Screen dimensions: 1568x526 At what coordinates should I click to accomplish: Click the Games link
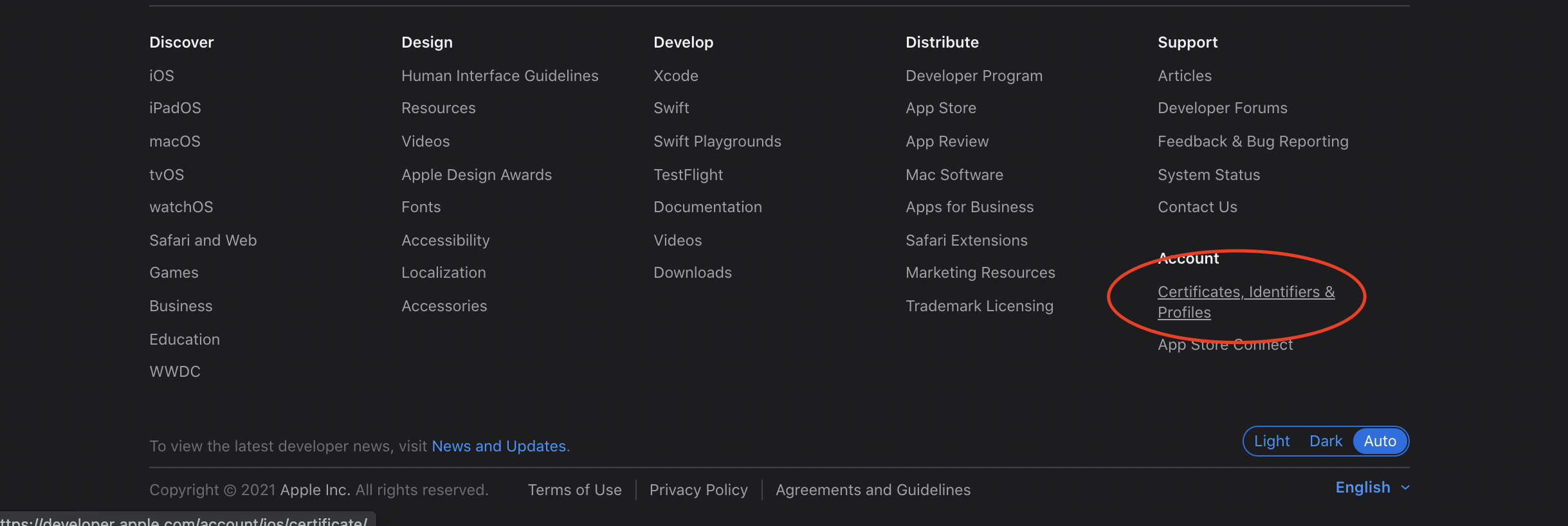(174, 273)
